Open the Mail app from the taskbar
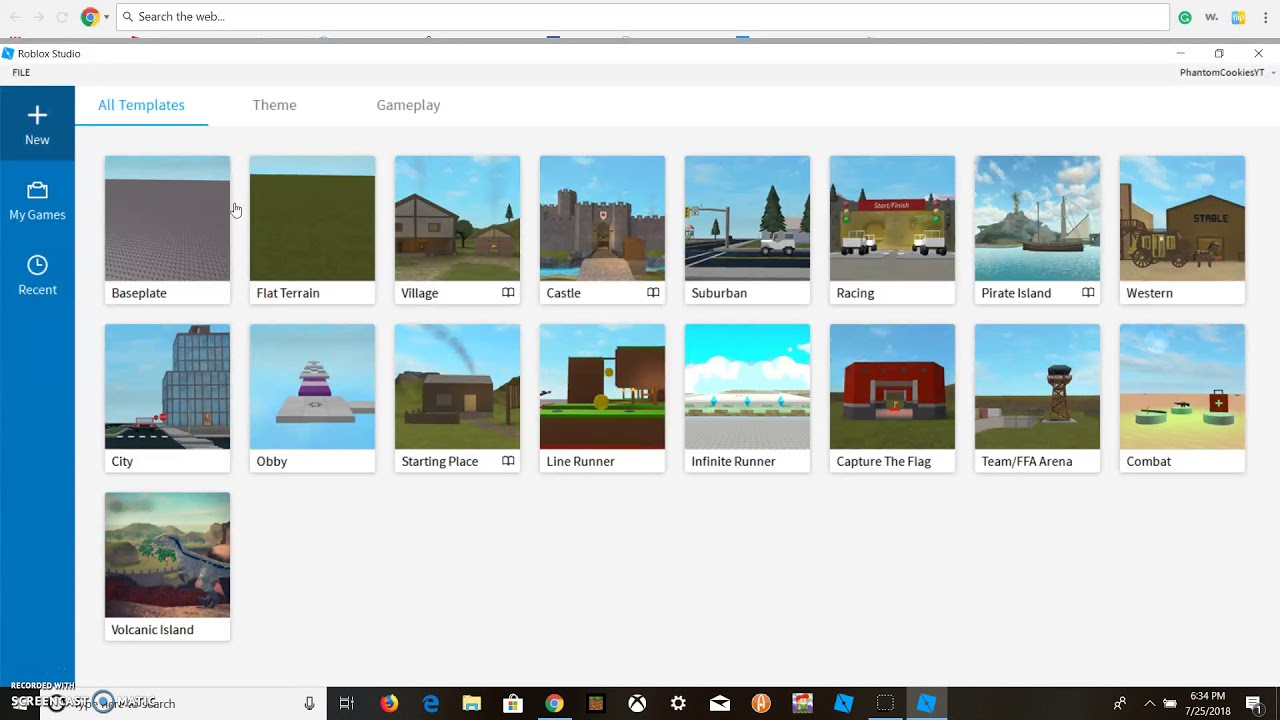The width and height of the screenshot is (1280, 720). point(720,703)
